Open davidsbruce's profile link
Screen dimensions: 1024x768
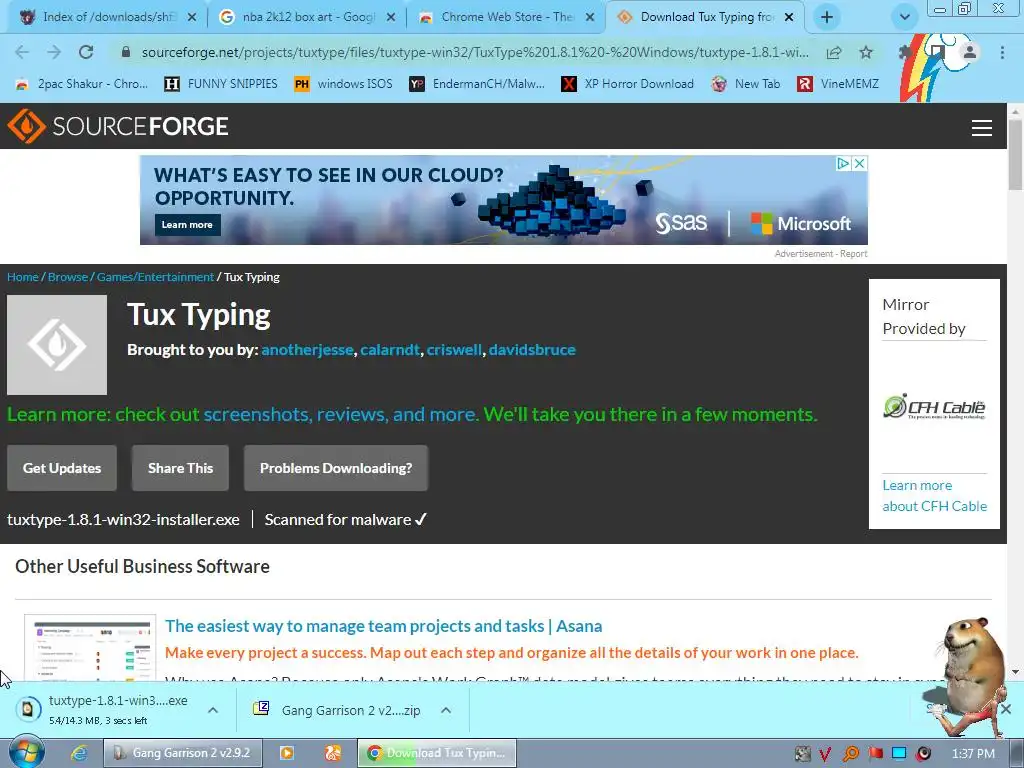pyautogui.click(x=532, y=349)
